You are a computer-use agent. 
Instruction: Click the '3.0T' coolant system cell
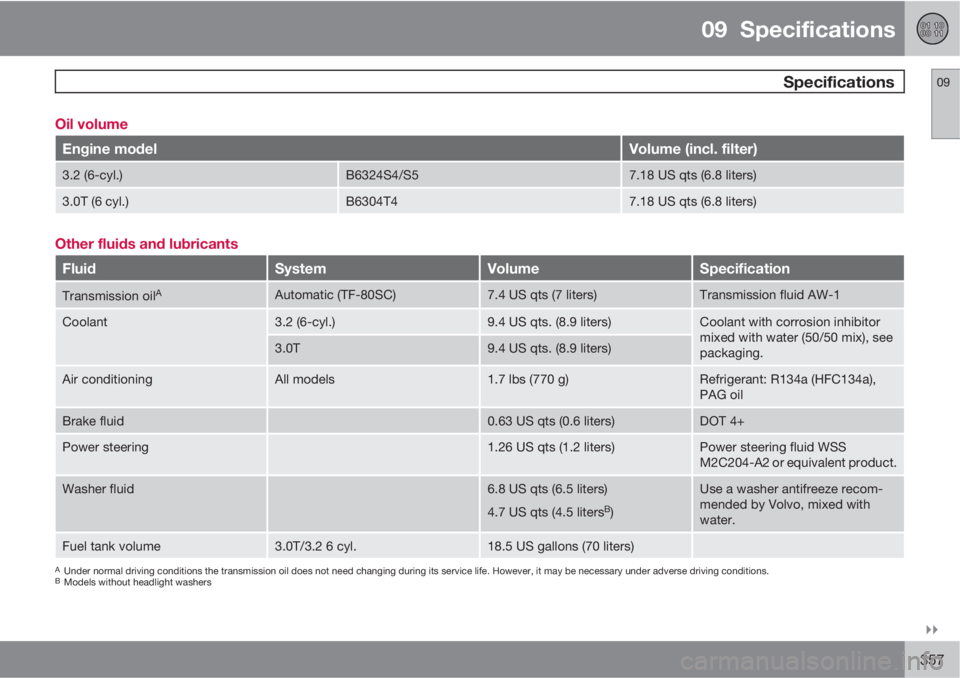(x=373, y=350)
